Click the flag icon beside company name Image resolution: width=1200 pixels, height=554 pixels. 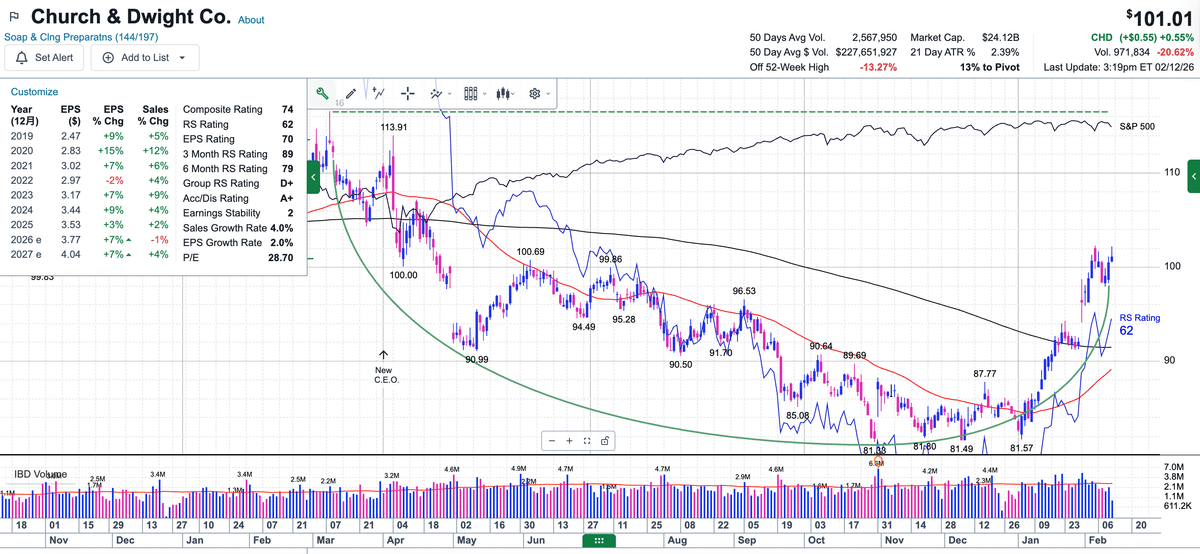click(x=13, y=18)
